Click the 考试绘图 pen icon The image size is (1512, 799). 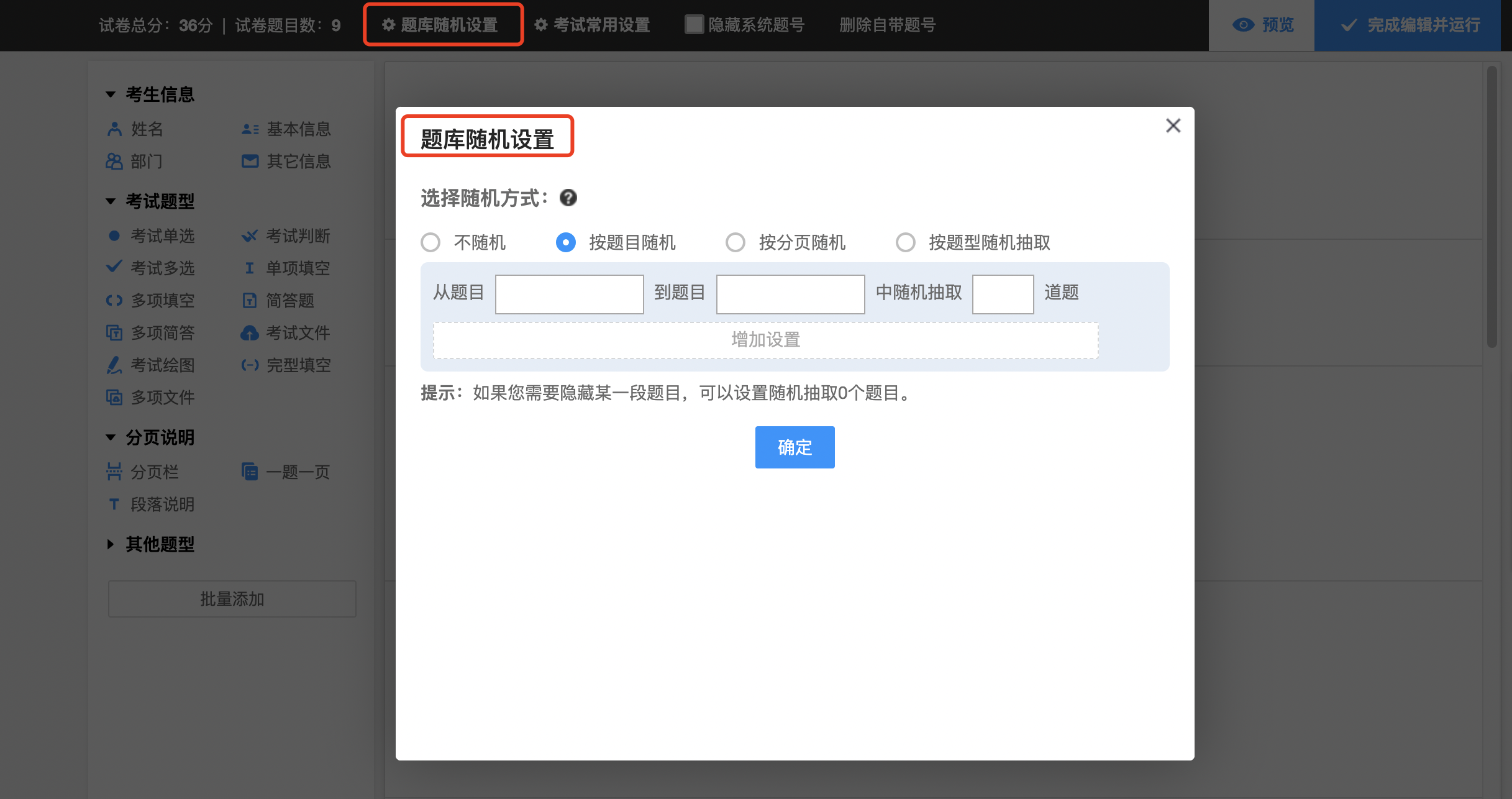tap(114, 365)
